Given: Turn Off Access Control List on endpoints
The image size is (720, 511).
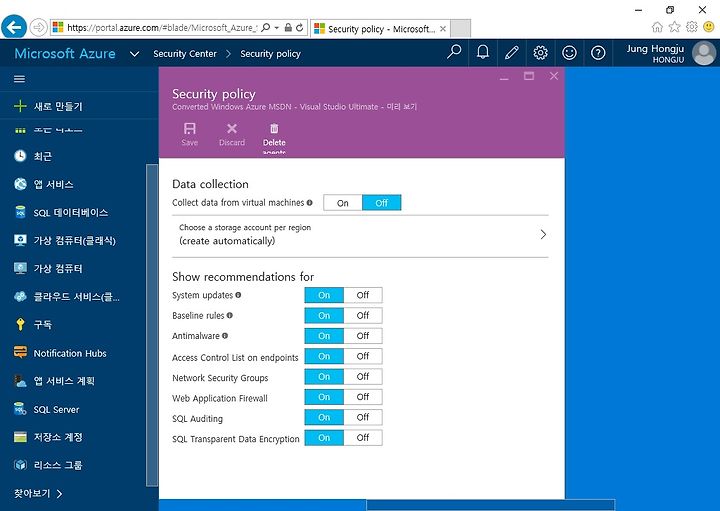Looking at the screenshot, I should click(363, 356).
